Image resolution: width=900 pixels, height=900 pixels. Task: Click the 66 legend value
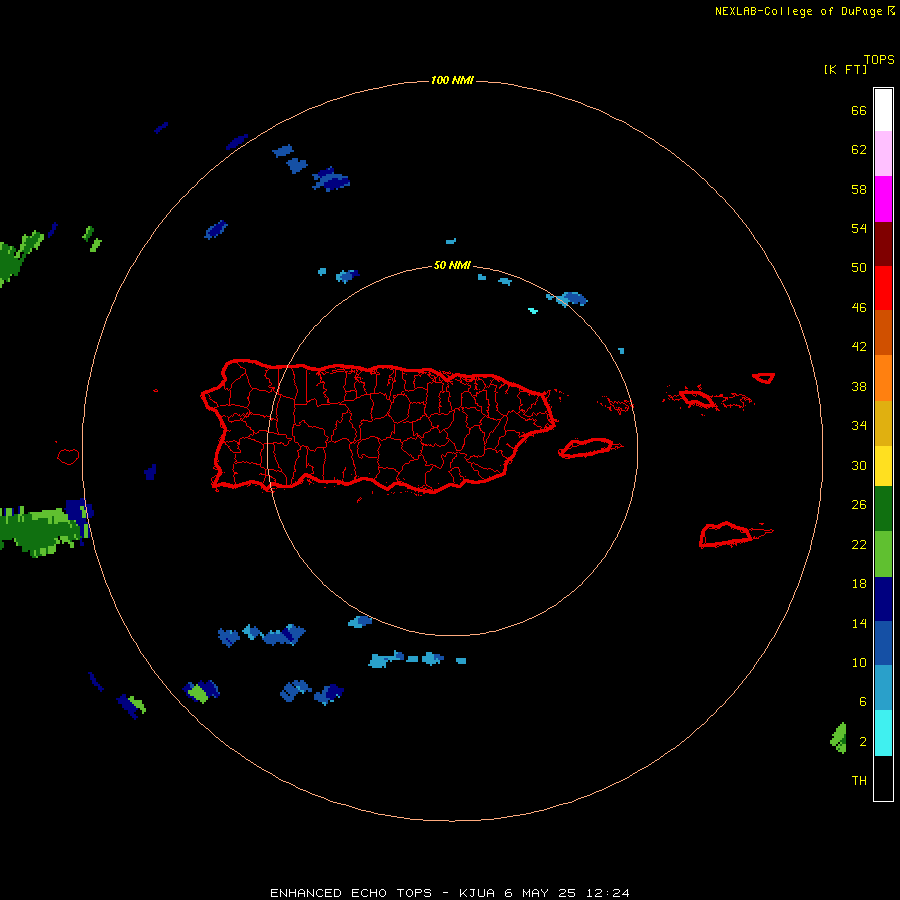pos(859,110)
